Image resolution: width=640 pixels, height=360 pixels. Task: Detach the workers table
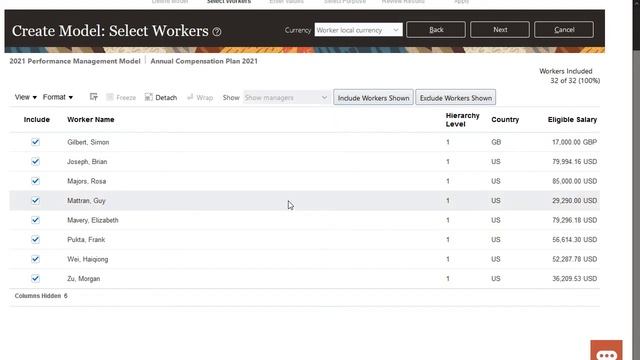[161, 97]
